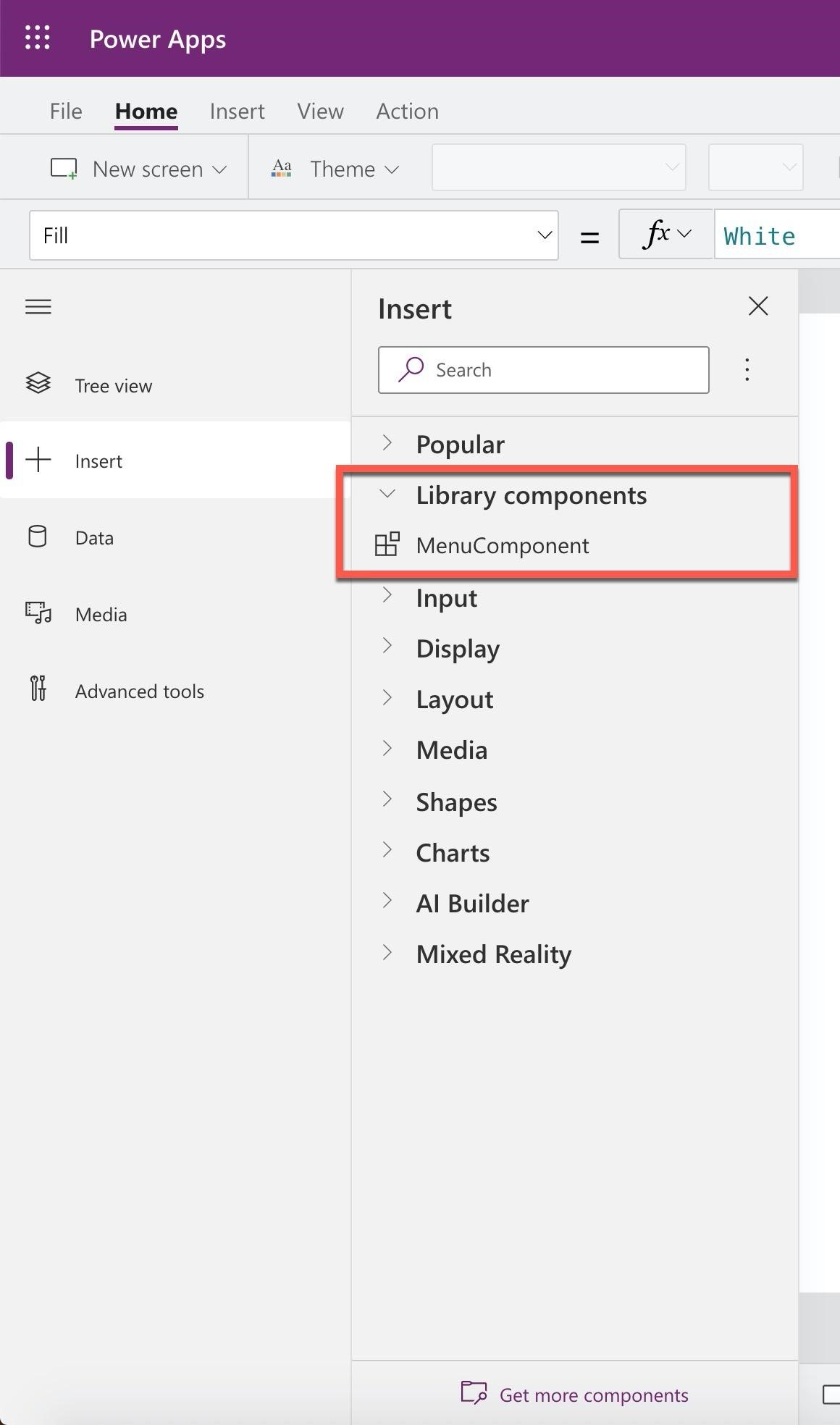This screenshot has height=1425, width=840.
Task: Click the Get more components icon
Action: pos(474,1393)
